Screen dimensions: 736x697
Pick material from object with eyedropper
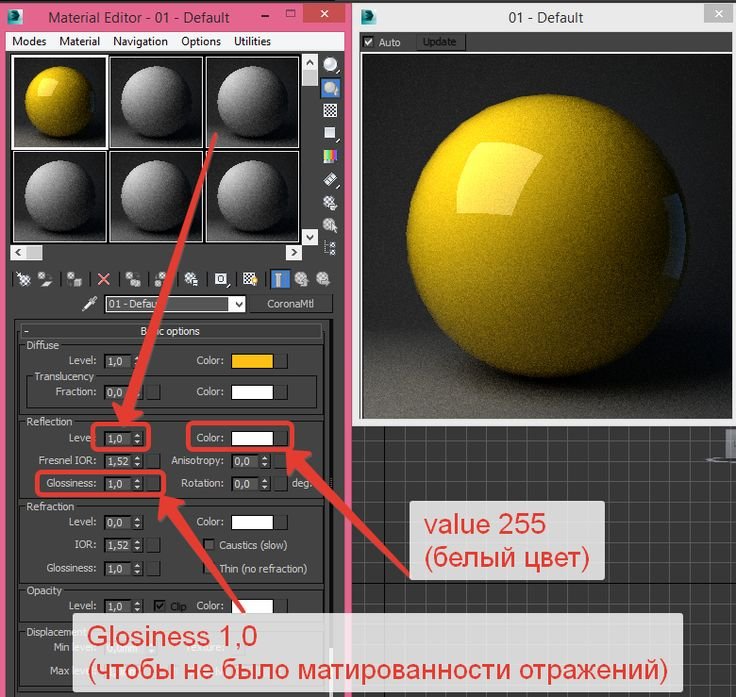(90, 304)
